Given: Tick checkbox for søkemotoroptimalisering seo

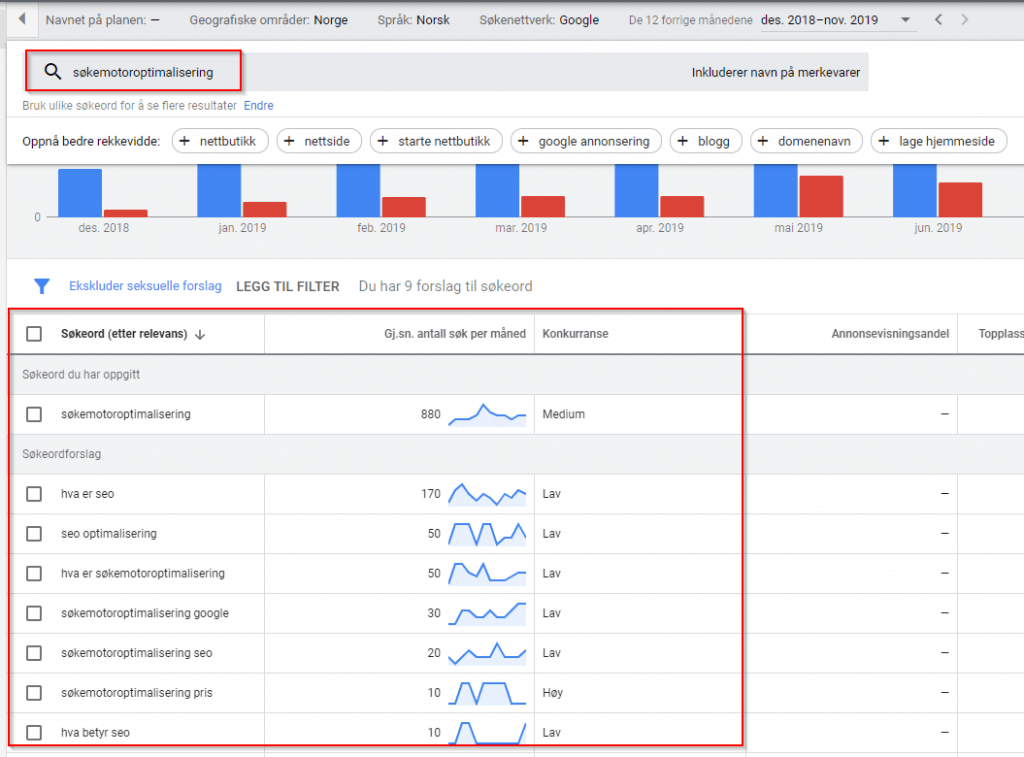Looking at the screenshot, I should click(34, 653).
